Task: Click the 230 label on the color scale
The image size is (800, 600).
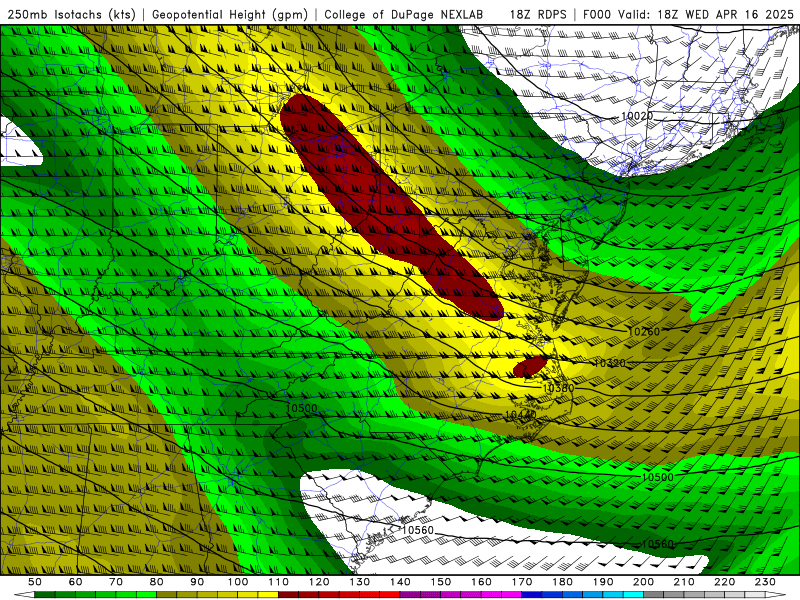Action: click(765, 582)
